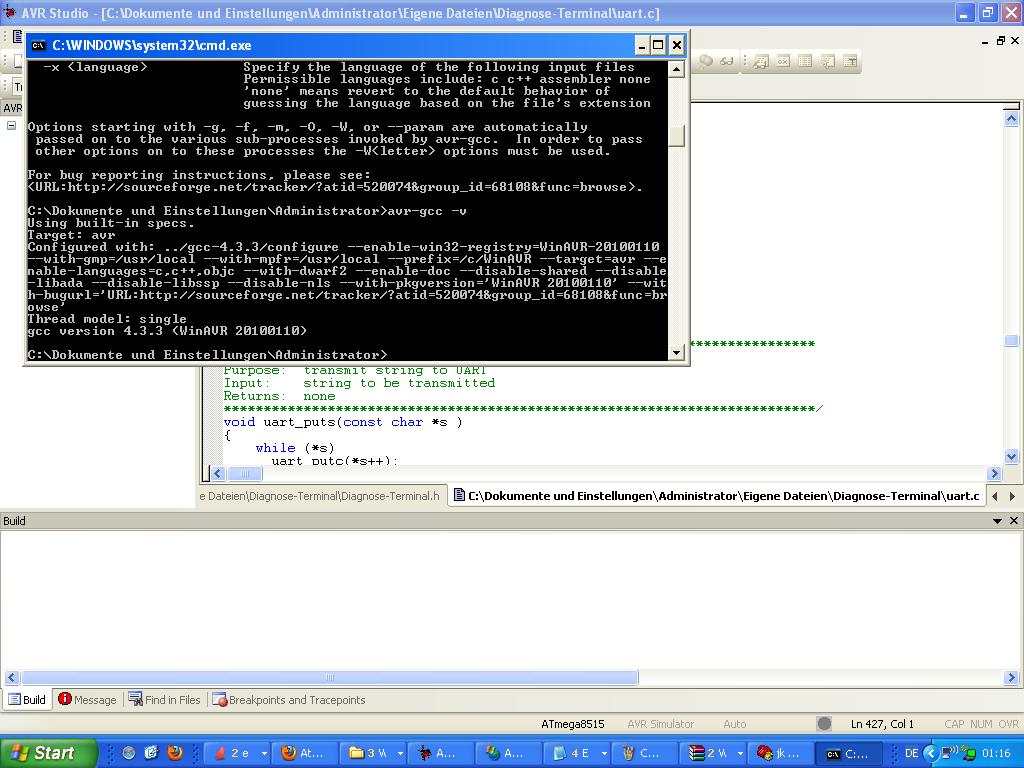This screenshot has width=1024, height=768.
Task: Click the last table-like icon in the AVR Studio toolbar
Action: click(x=850, y=61)
